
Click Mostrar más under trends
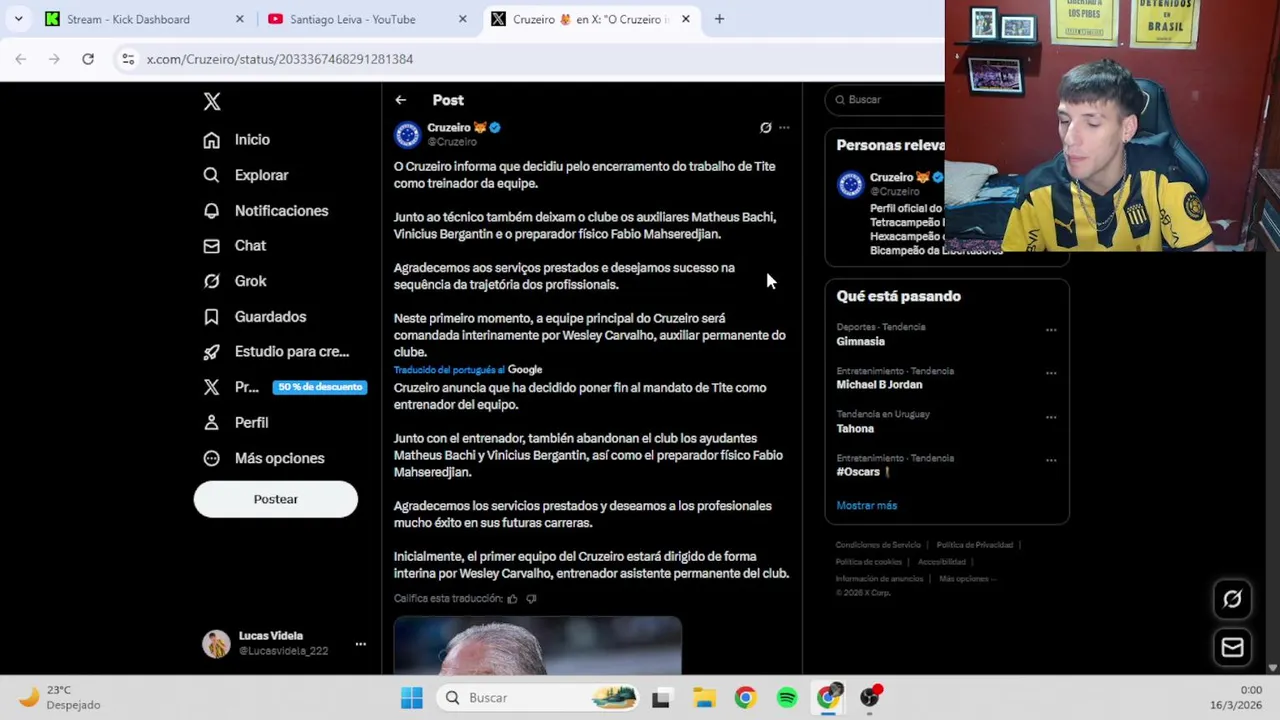(866, 506)
